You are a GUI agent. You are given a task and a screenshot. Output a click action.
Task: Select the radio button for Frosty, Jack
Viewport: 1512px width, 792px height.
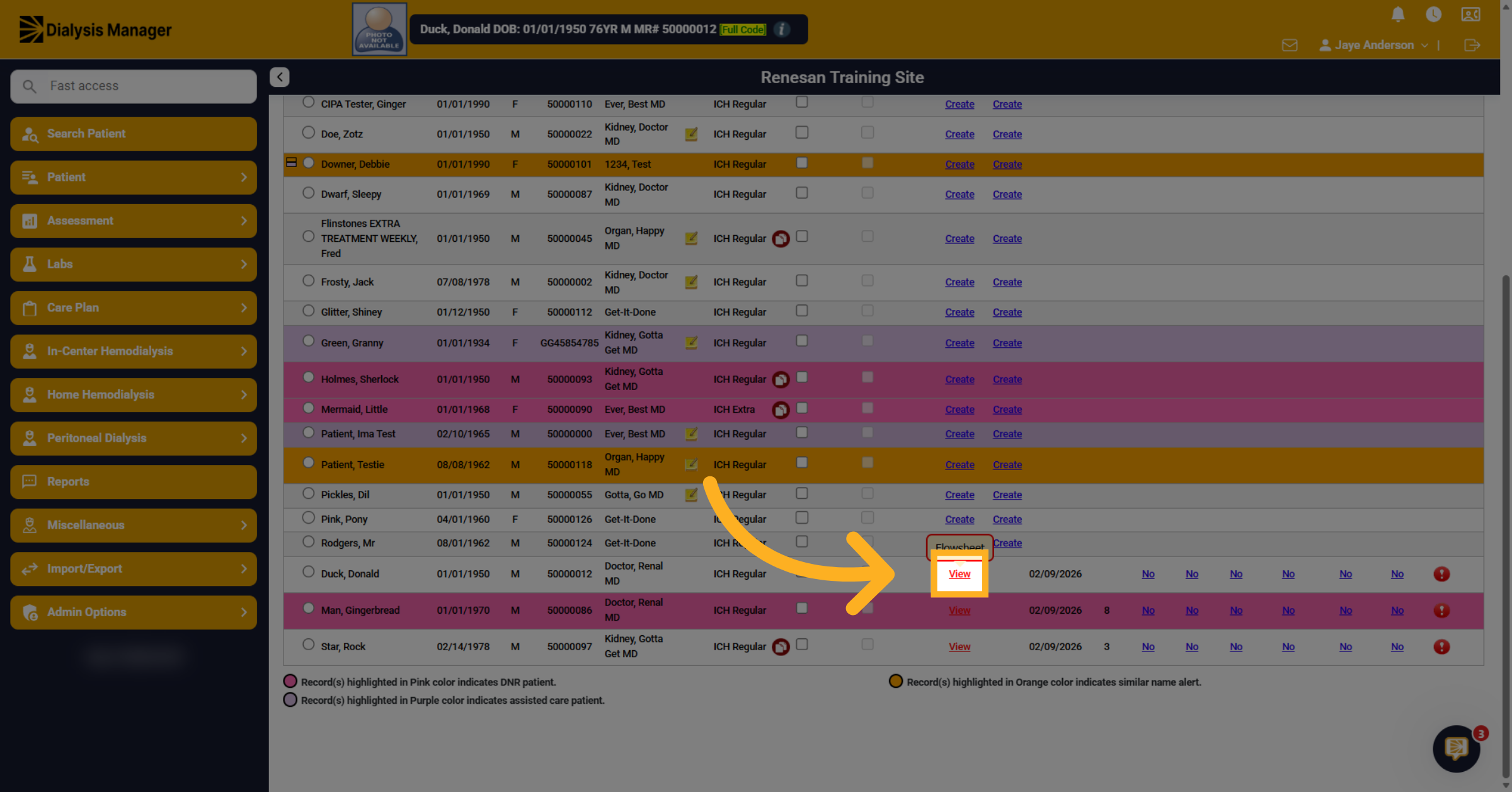[x=308, y=280]
